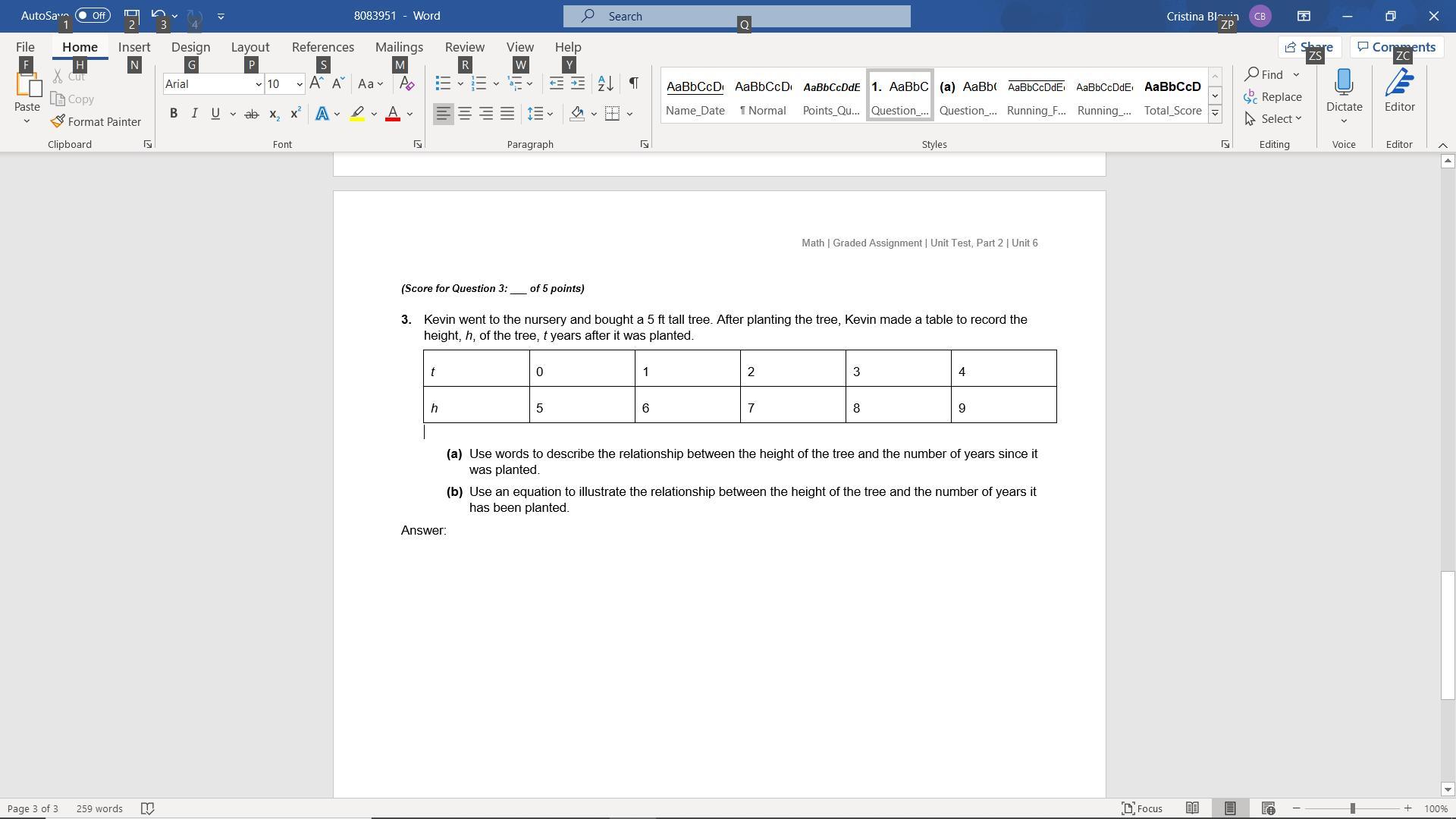Click the Superscript icon
The height and width of the screenshot is (819, 1456).
click(x=295, y=114)
